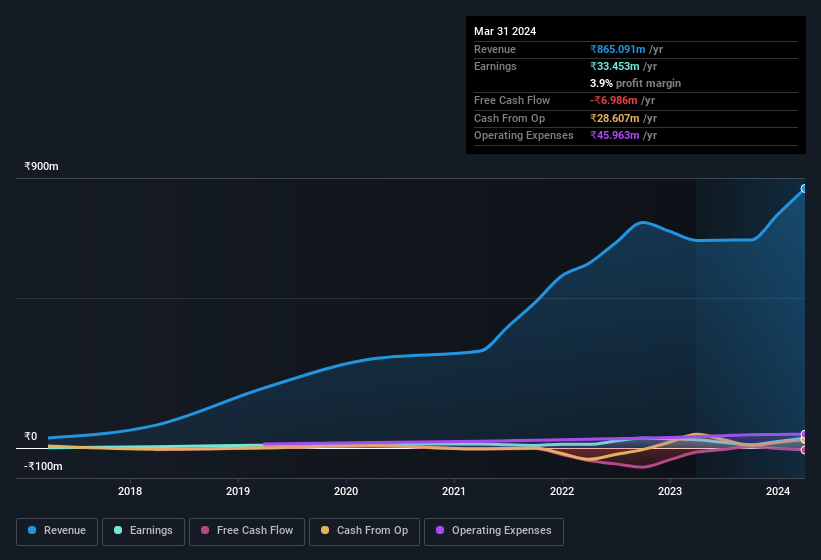821x560 pixels.
Task: Click the -₹100m axis label
Action: point(43,466)
